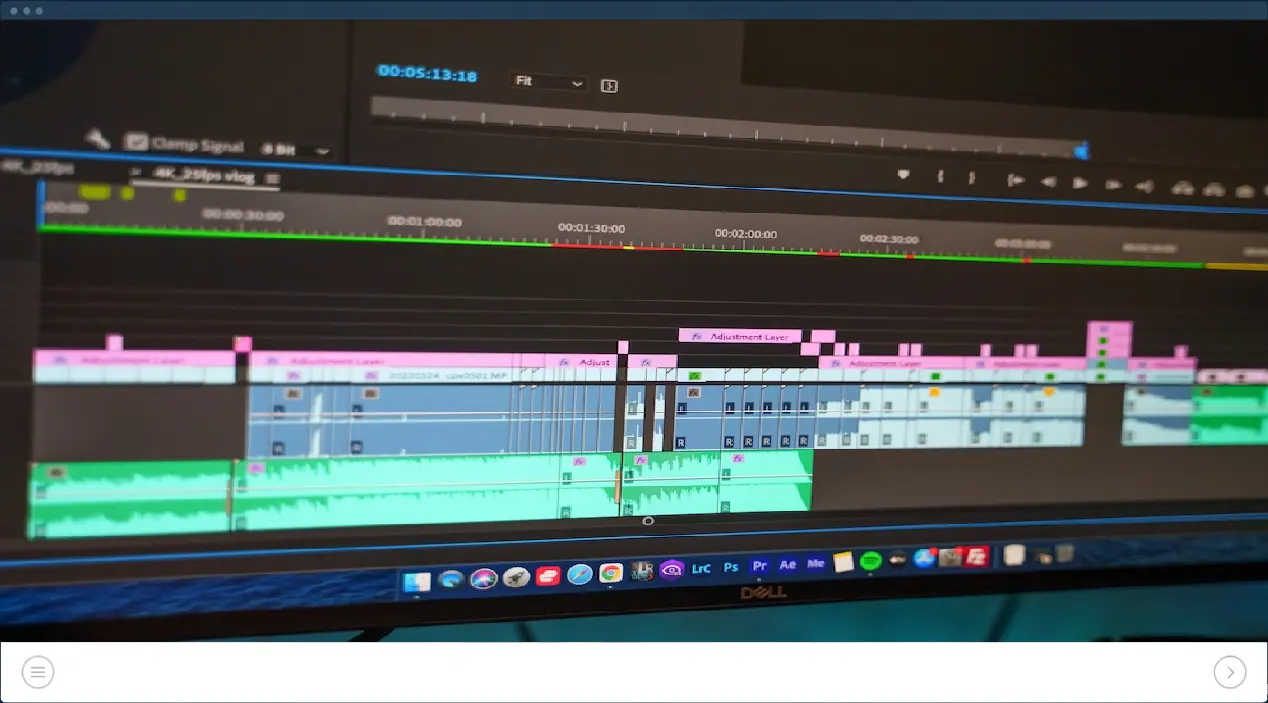The height and width of the screenshot is (703, 1268).
Task: Open the 8 Bit depth dropdown
Action: coord(295,150)
